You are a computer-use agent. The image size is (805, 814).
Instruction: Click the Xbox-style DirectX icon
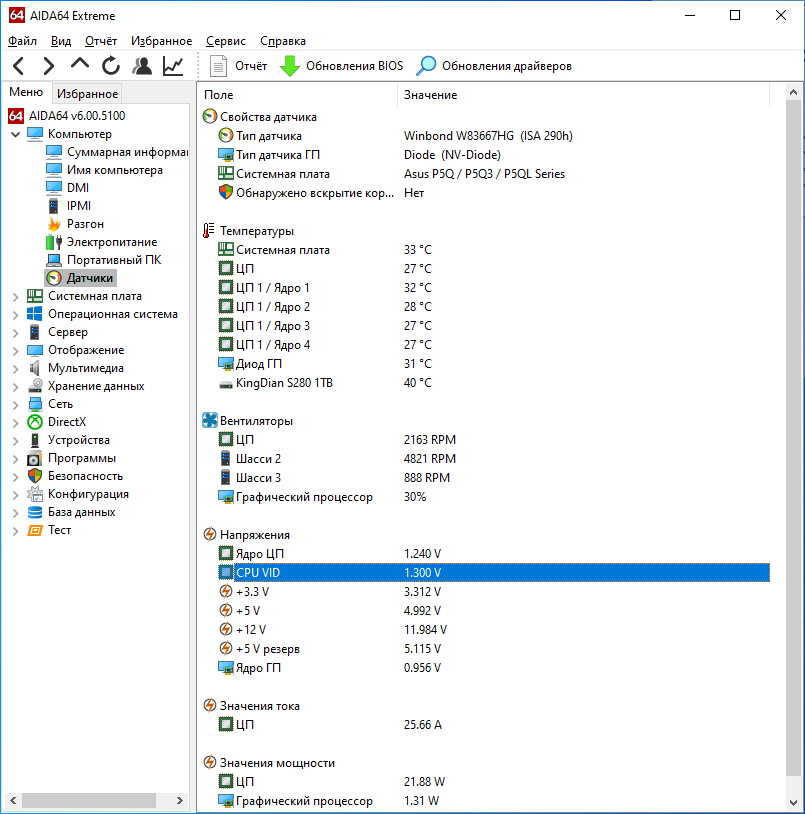[x=35, y=422]
